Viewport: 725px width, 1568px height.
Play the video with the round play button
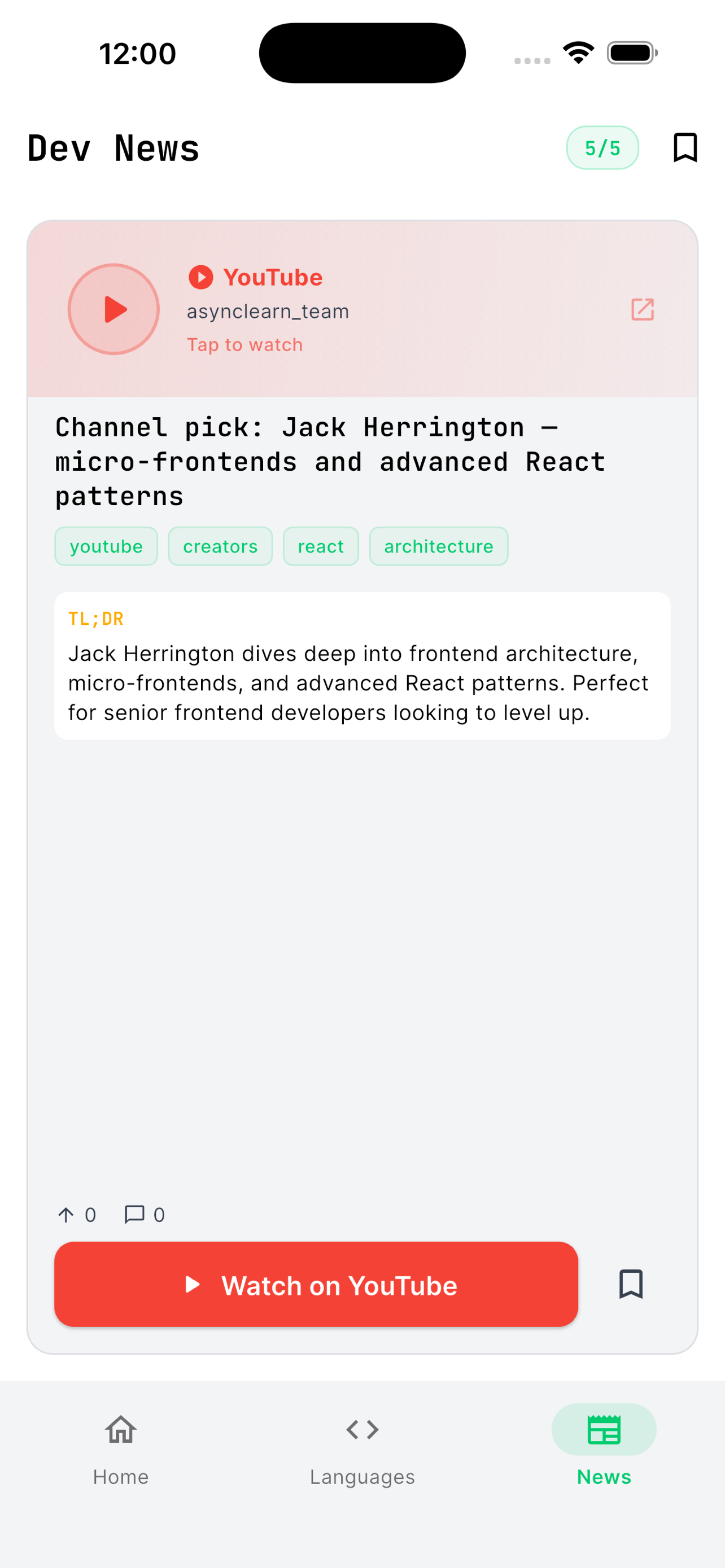tap(114, 309)
